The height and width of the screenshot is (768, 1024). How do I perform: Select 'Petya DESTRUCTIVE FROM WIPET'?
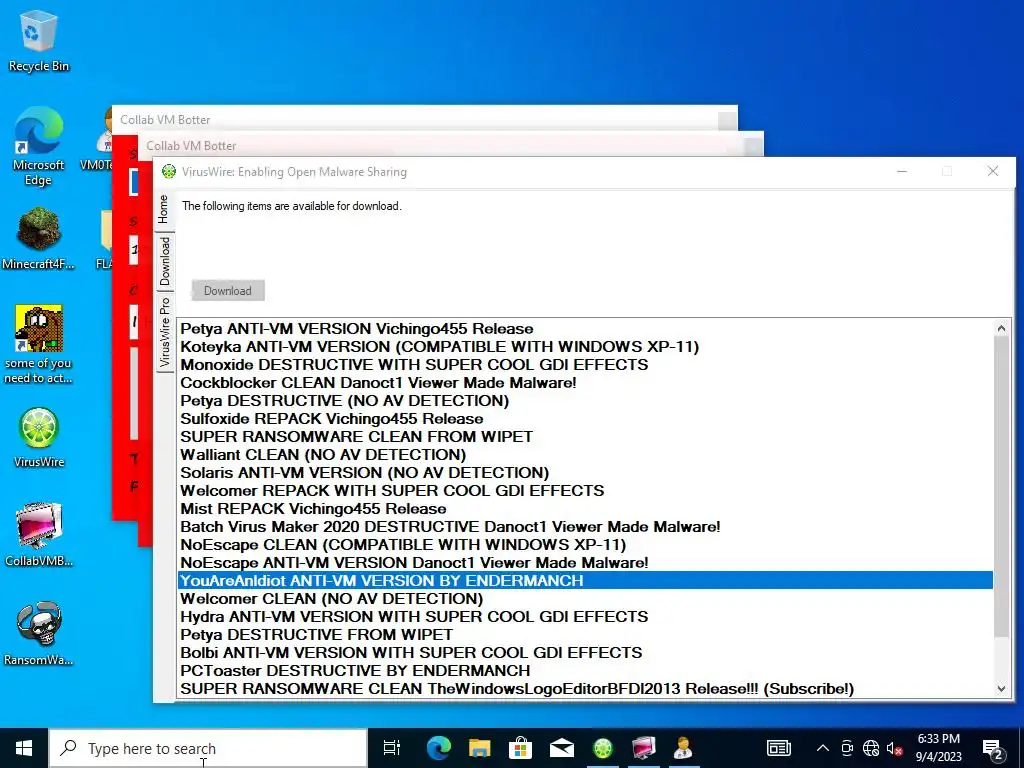click(x=585, y=635)
